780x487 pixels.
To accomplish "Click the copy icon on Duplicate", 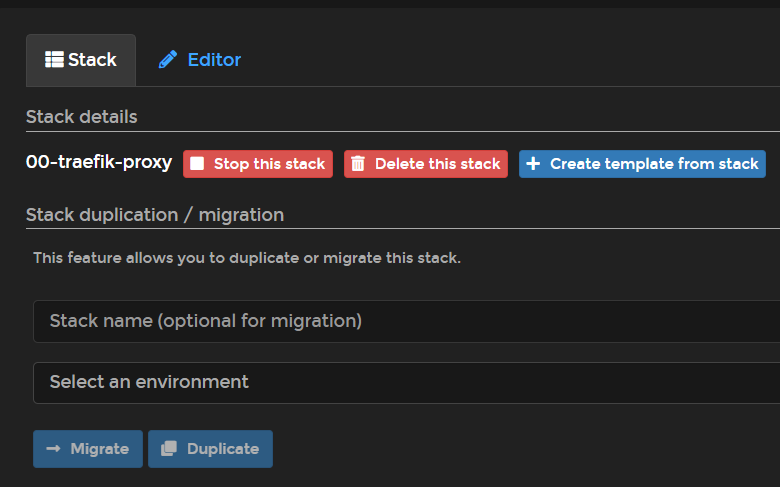I will [169, 448].
